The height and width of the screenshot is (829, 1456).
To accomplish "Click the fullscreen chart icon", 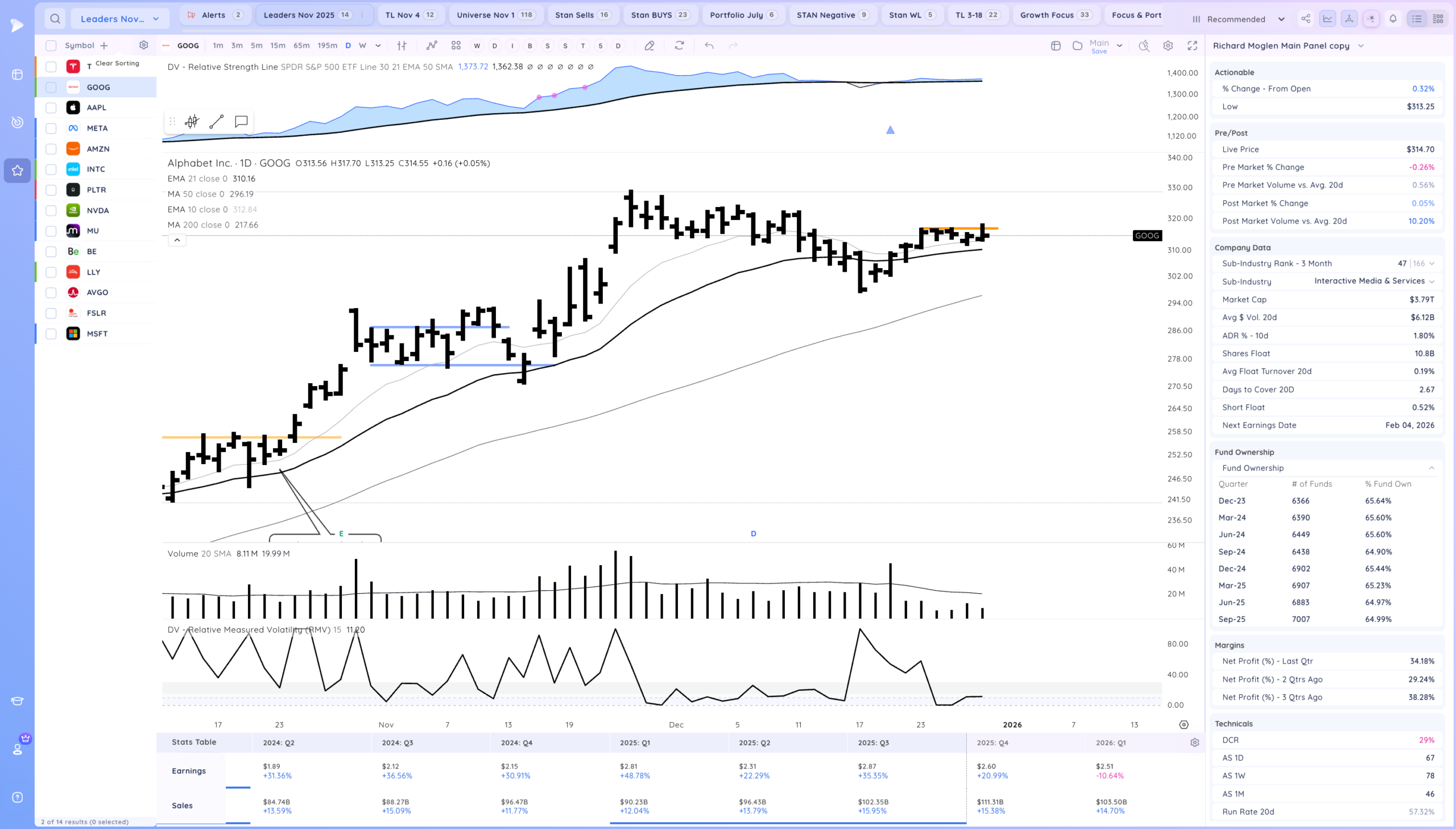I will tap(1192, 45).
